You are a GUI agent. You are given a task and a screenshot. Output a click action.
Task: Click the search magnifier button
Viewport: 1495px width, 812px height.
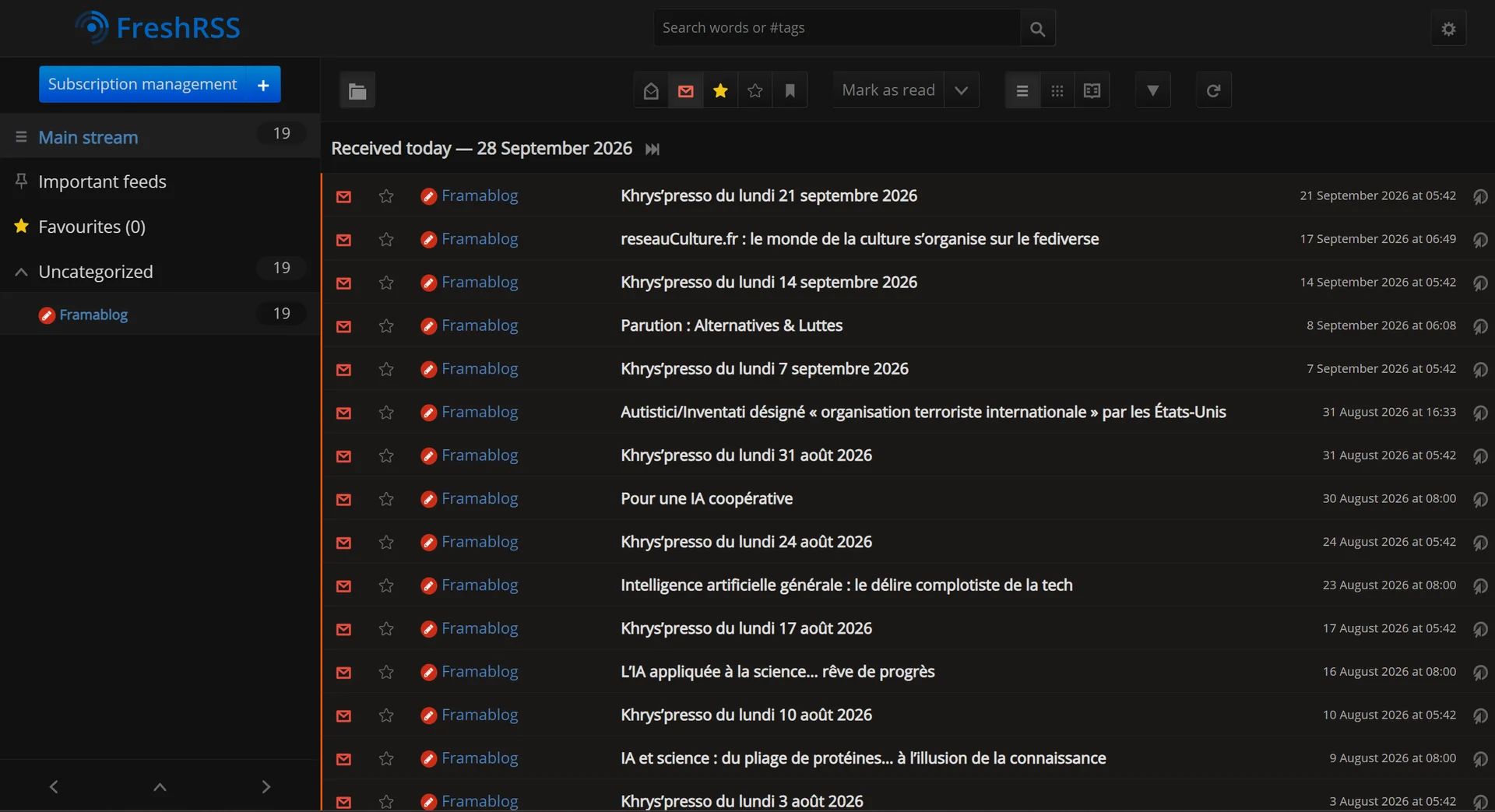pyautogui.click(x=1037, y=29)
